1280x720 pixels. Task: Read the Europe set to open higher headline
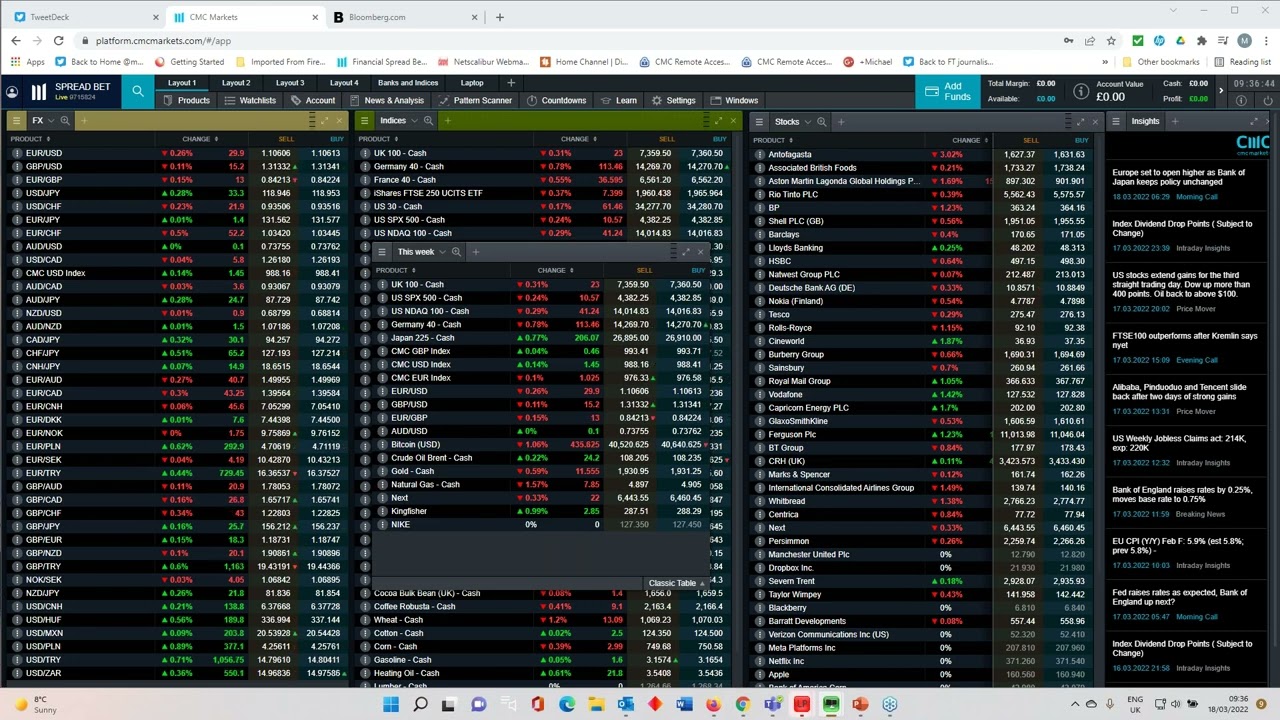pyautogui.click(x=1179, y=177)
